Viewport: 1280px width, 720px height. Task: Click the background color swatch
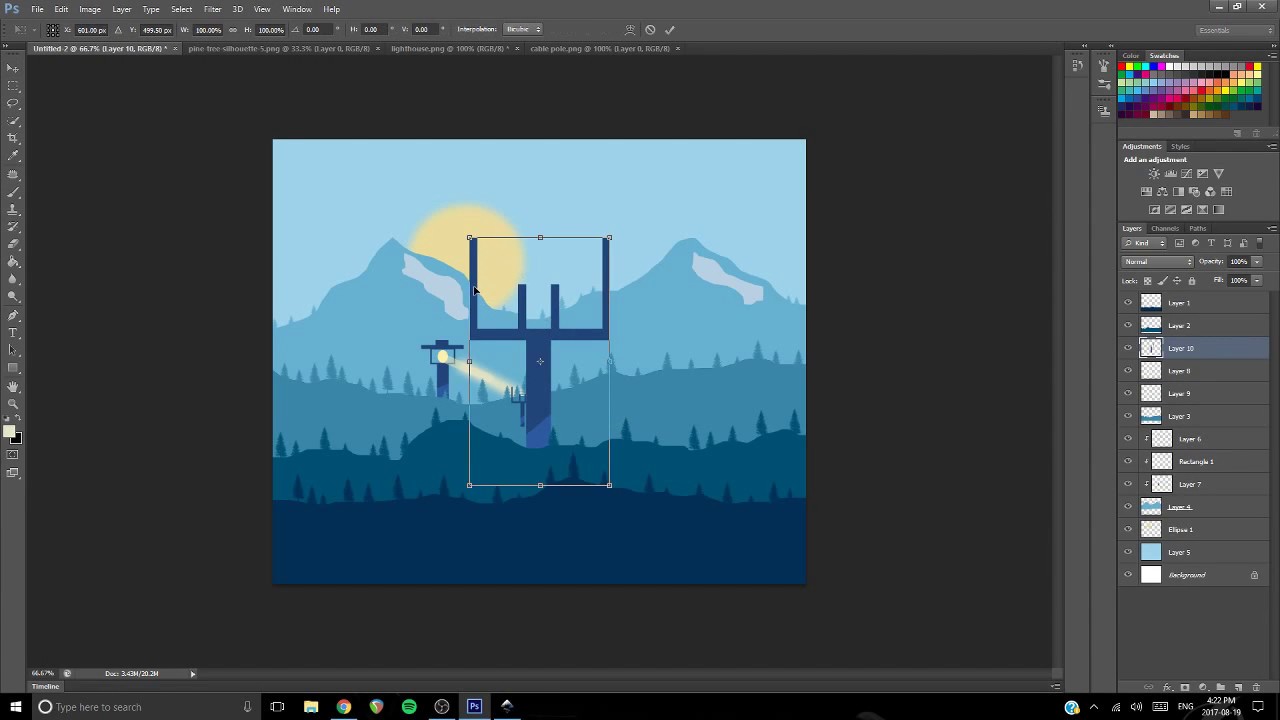15,438
